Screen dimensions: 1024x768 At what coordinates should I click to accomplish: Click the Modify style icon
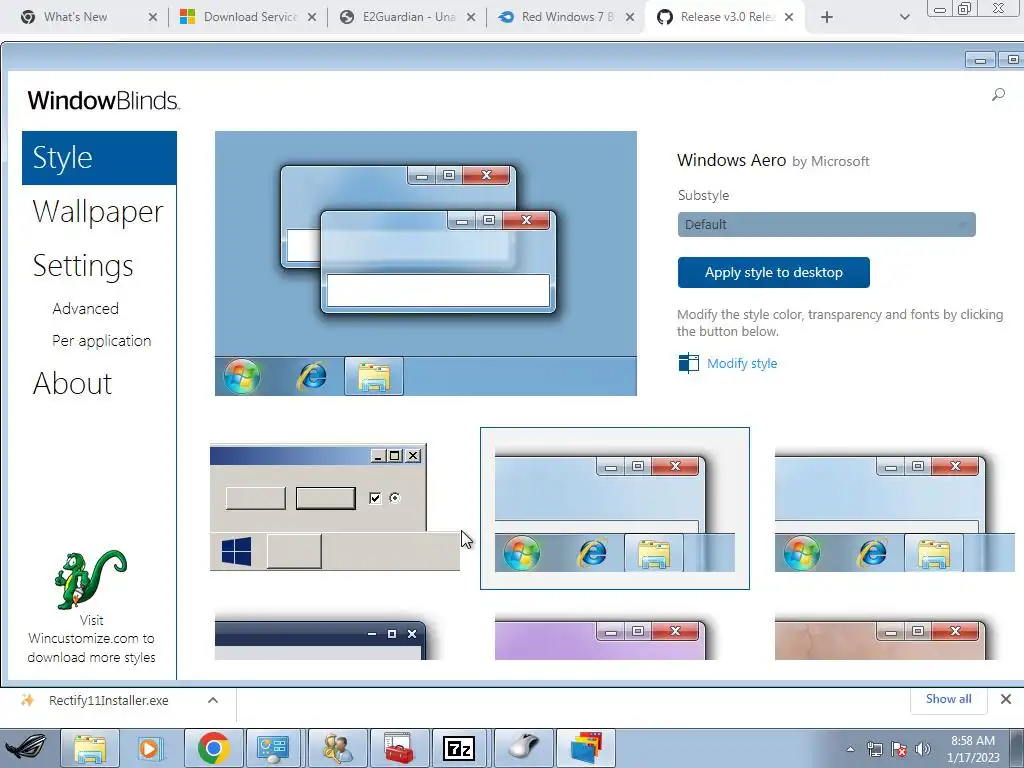[x=688, y=363]
